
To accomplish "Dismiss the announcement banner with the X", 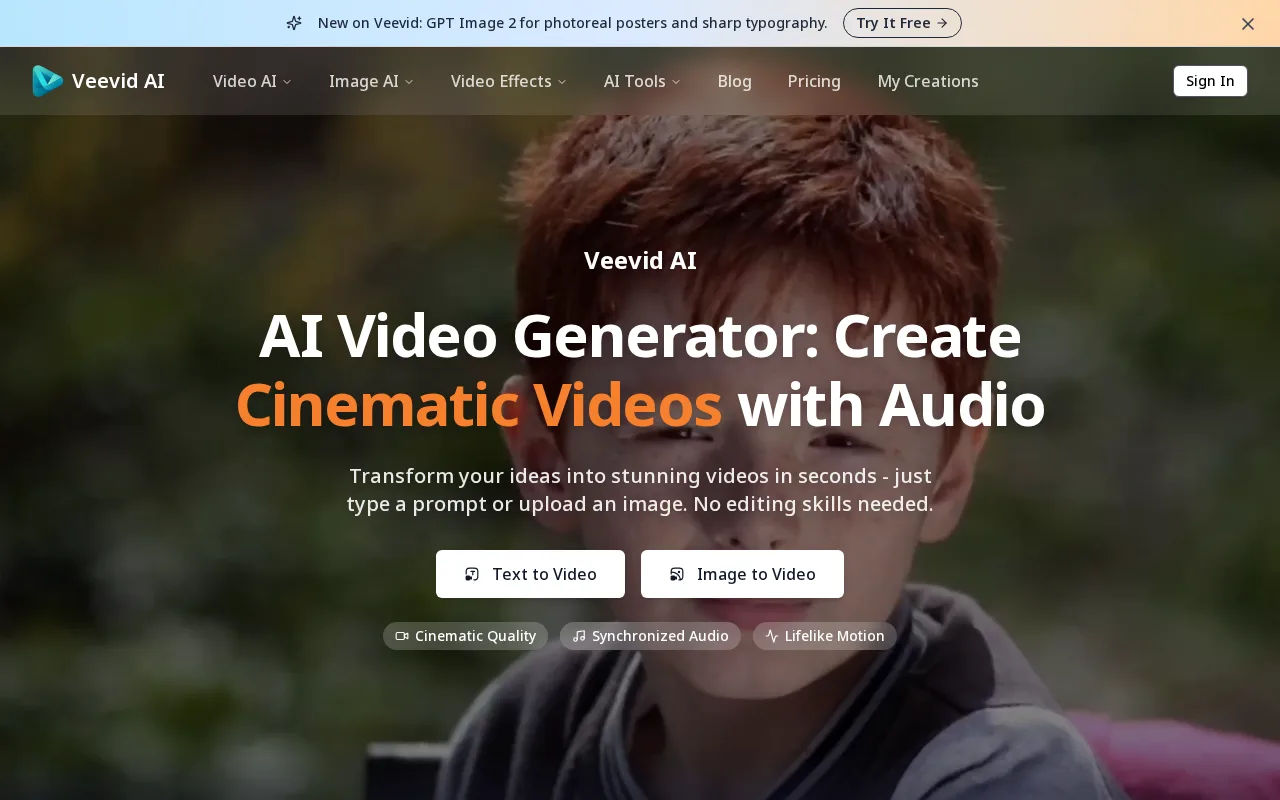I will click(x=1248, y=24).
